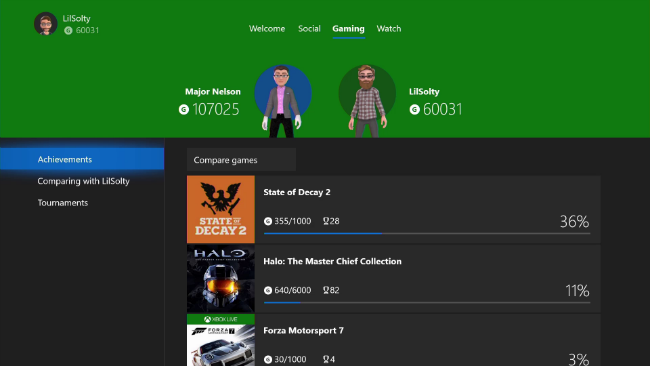Image resolution: width=650 pixels, height=366 pixels.
Task: Click Halo collection progress bar
Action: click(427, 303)
